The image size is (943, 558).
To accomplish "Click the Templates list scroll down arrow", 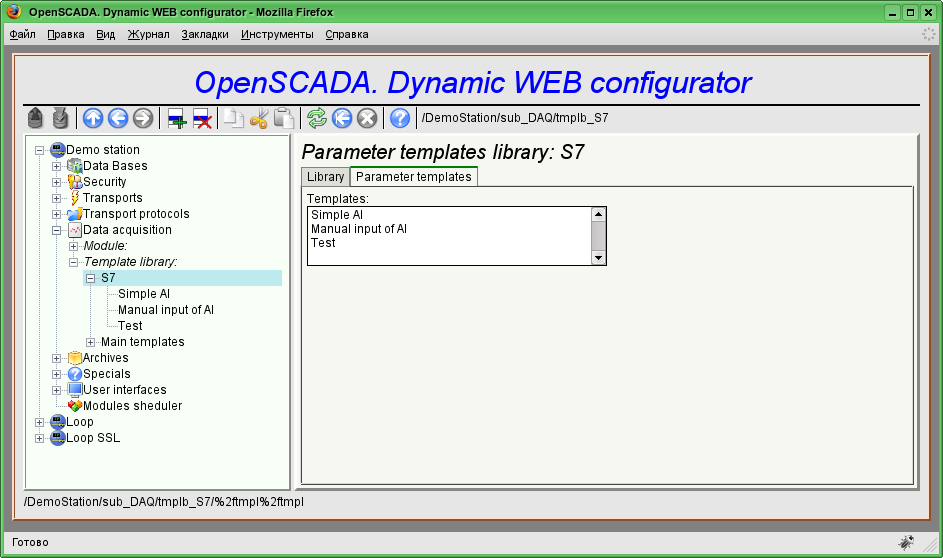I will click(x=598, y=258).
